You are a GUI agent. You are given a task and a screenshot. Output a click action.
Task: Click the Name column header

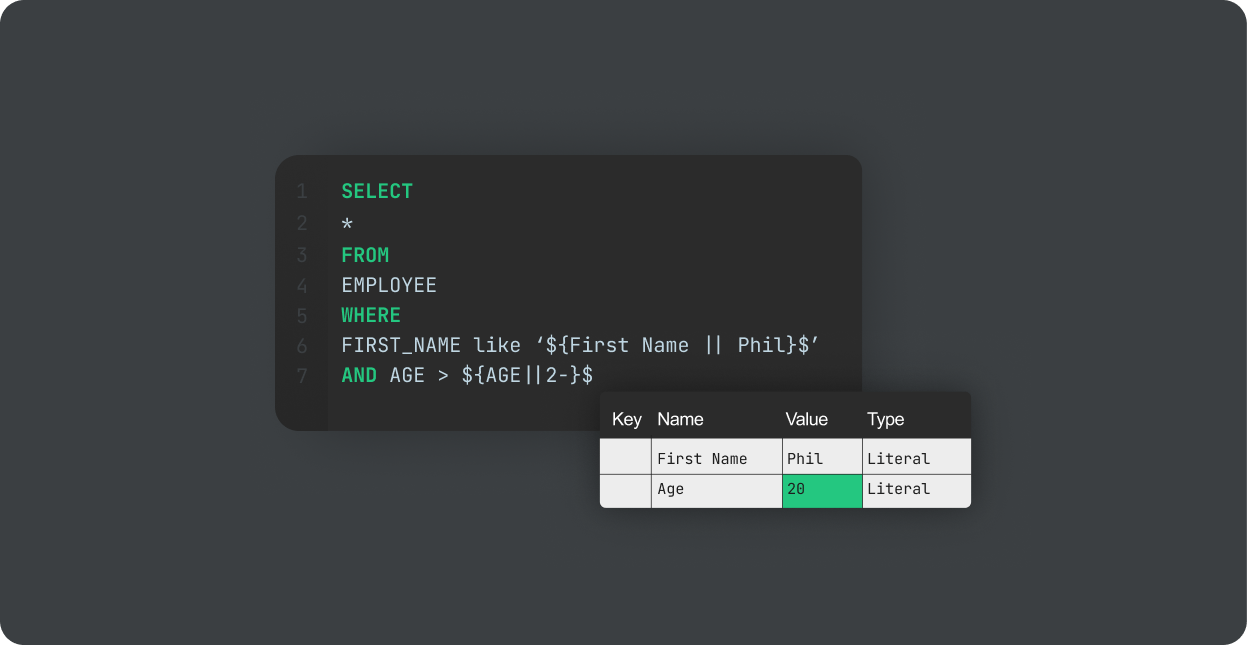(x=680, y=418)
